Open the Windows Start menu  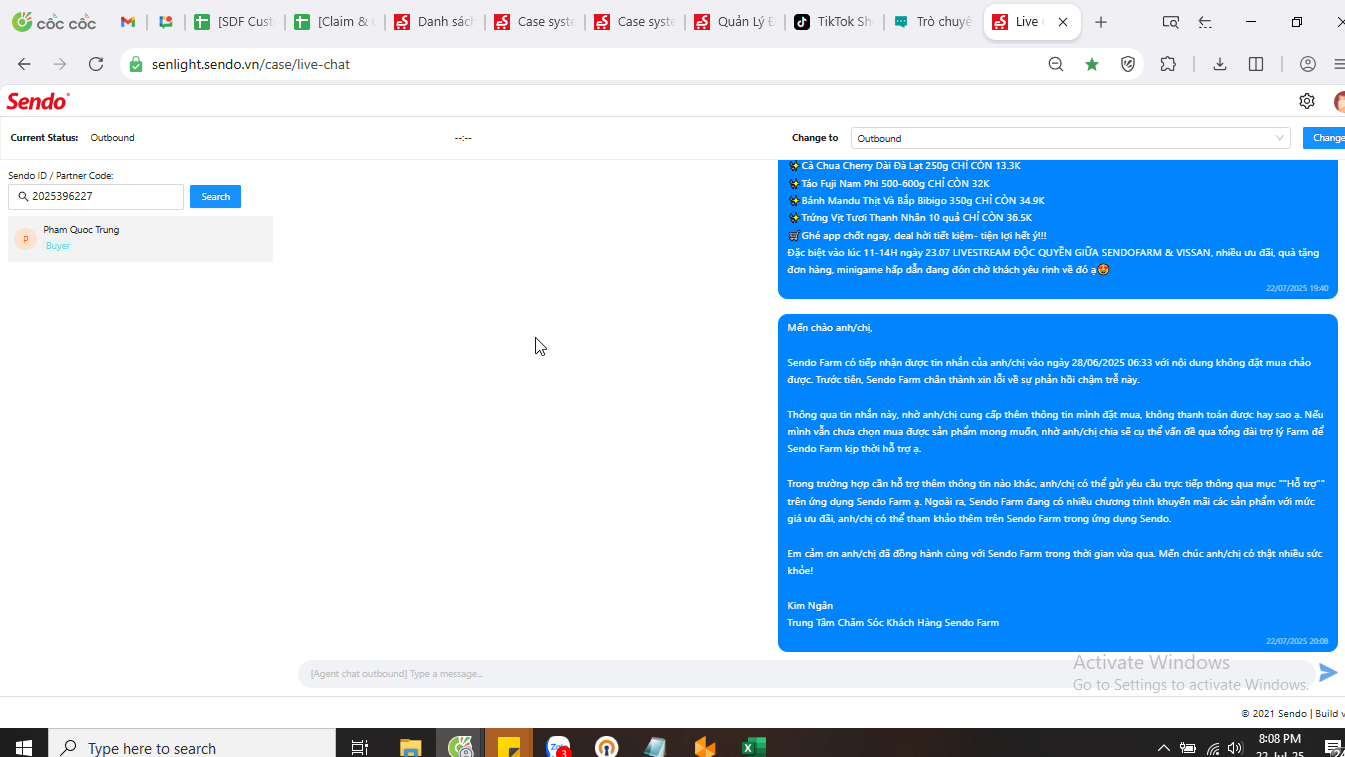coord(24,747)
